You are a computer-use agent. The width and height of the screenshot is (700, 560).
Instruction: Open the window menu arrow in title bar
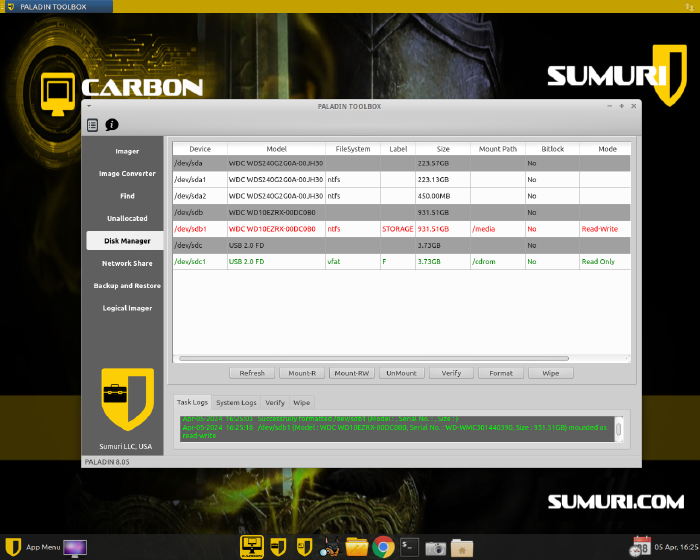pyautogui.click(x=89, y=106)
